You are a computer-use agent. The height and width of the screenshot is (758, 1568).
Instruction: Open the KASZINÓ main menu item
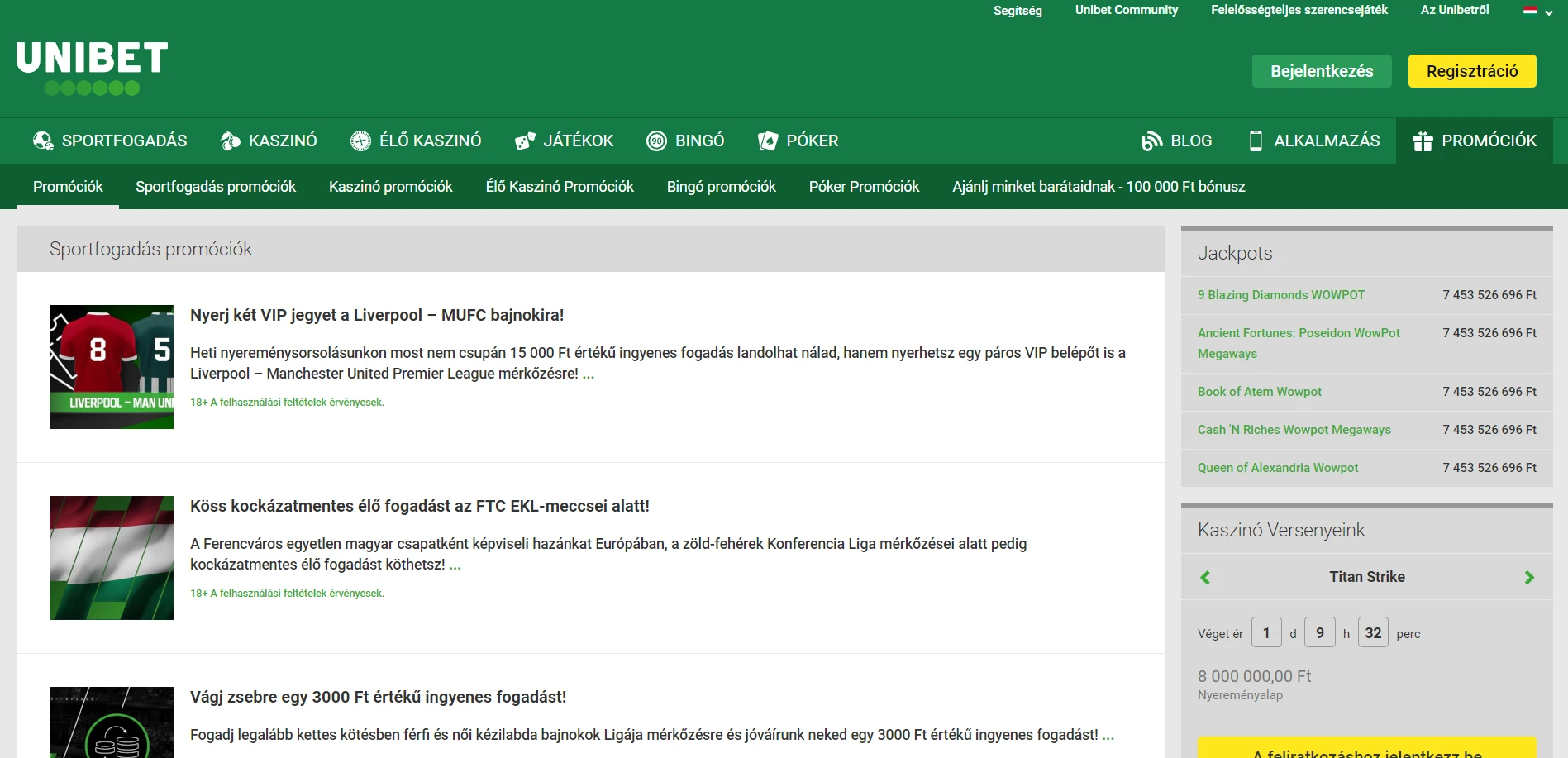pyautogui.click(x=269, y=141)
